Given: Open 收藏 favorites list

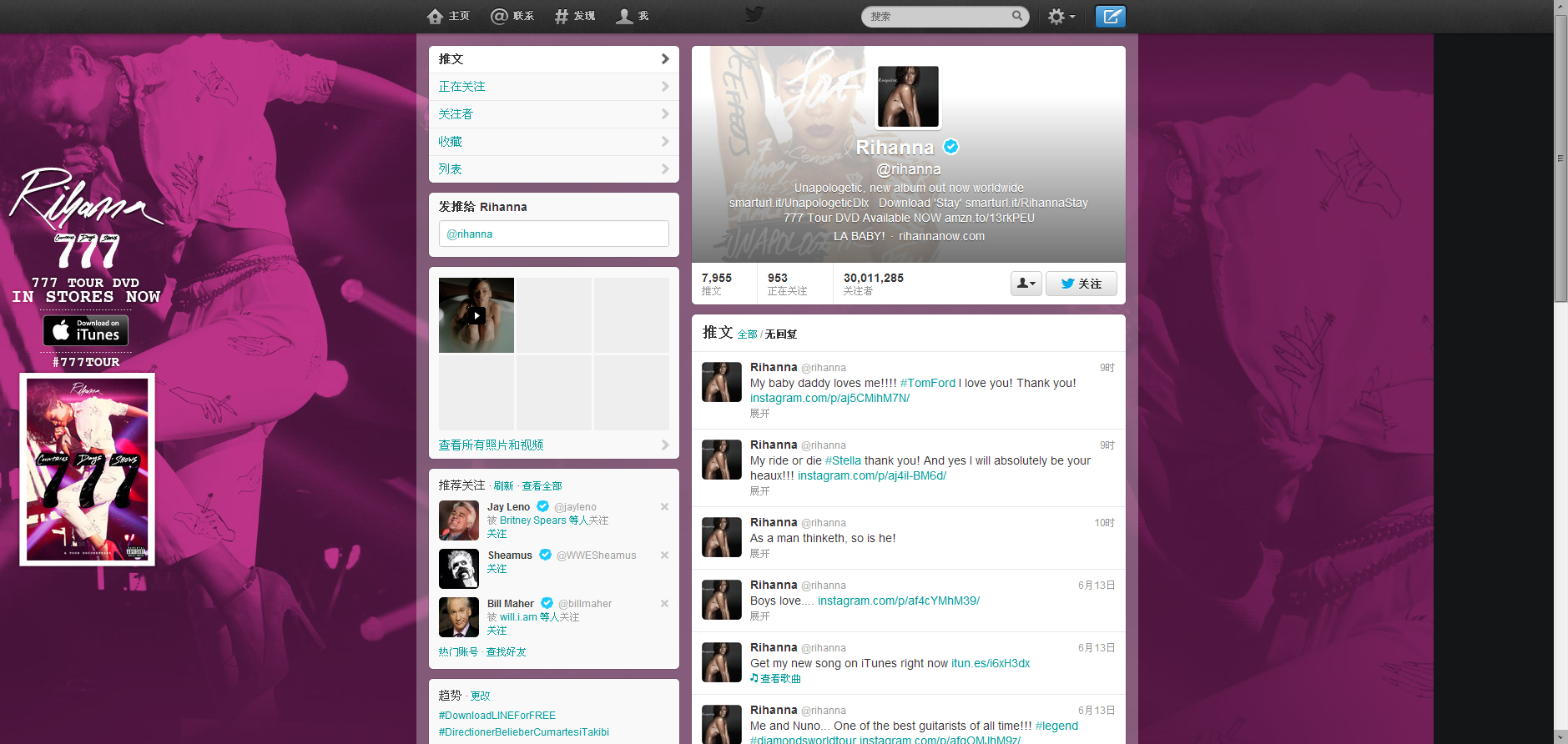Looking at the screenshot, I should (554, 142).
